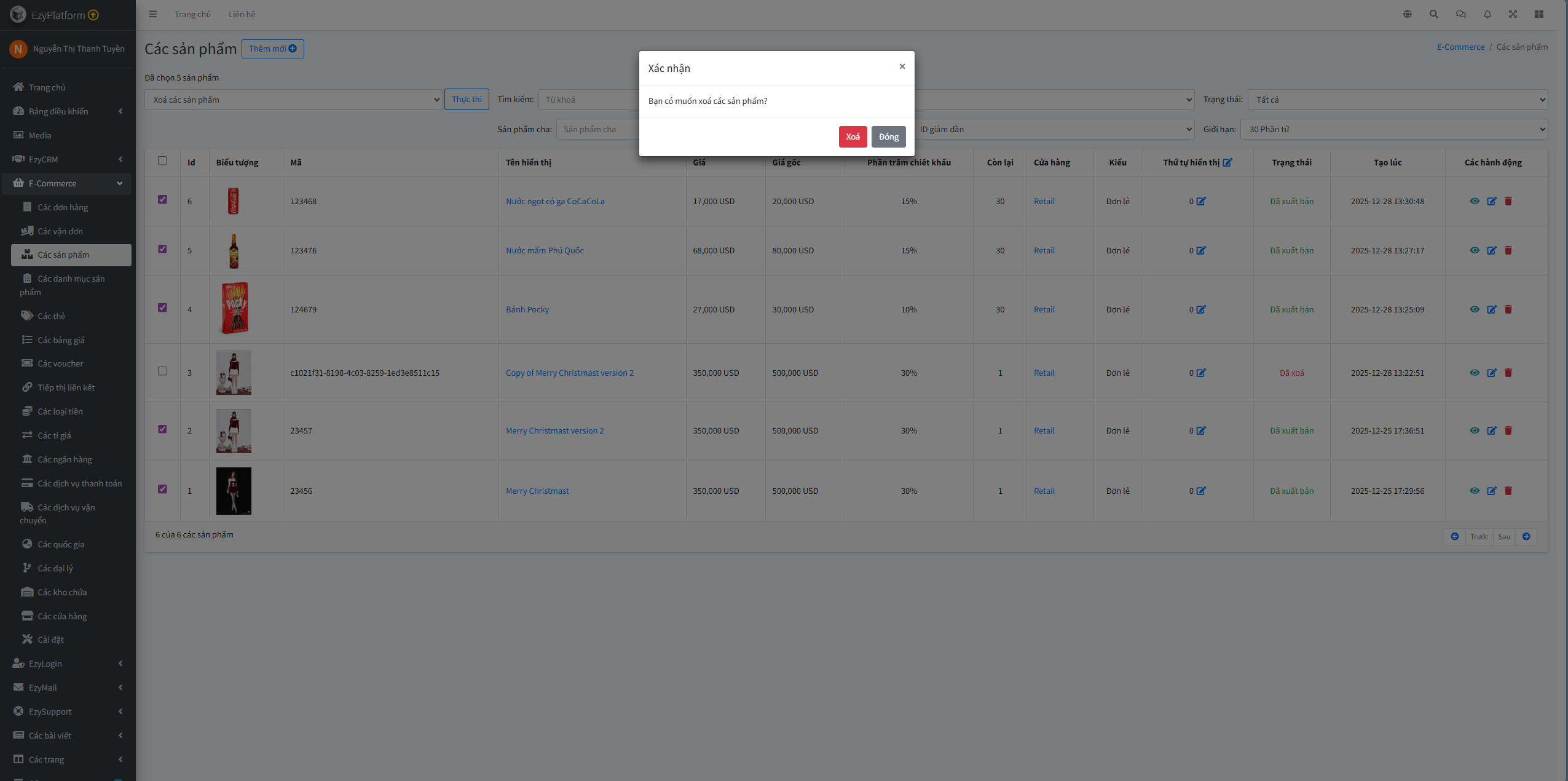
Task: Check the checkbox for product Id 3
Action: [x=162, y=371]
